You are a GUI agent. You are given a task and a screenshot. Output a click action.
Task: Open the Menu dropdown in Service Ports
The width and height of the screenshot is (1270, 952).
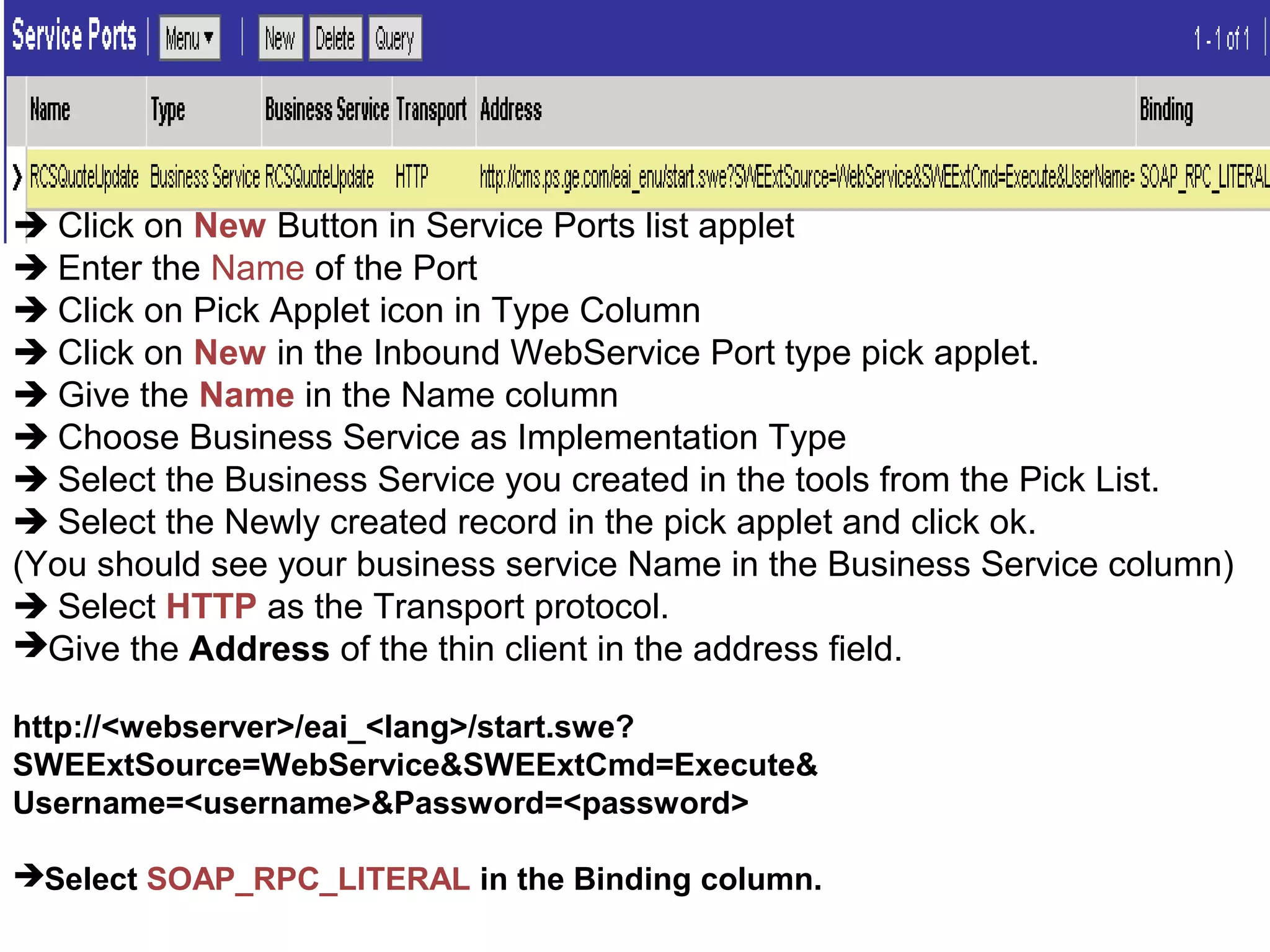click(x=190, y=38)
